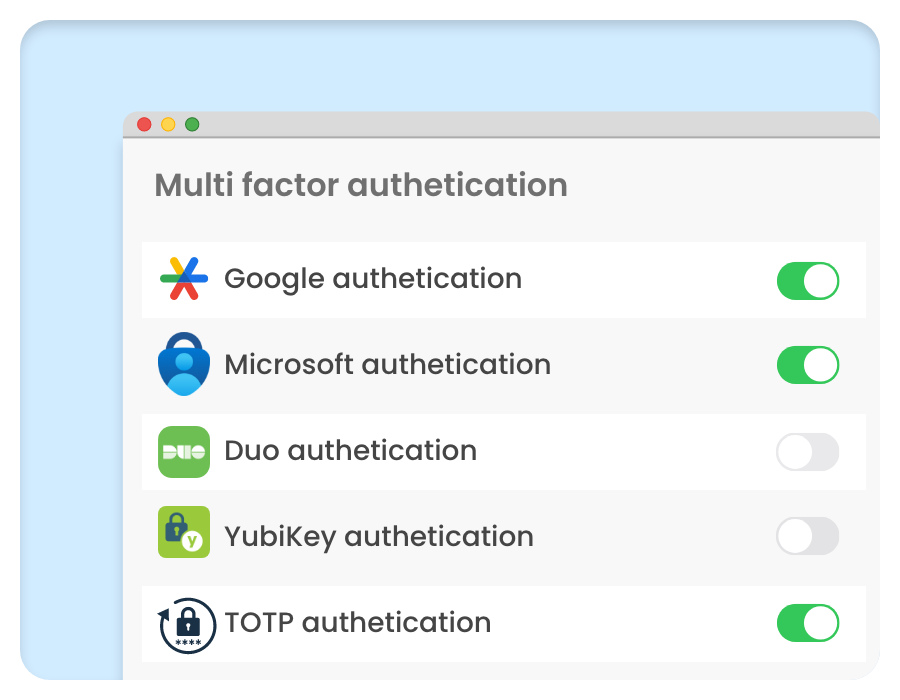Toggle off TOTP authentication
Viewport: 900px width, 700px height.
(x=807, y=623)
